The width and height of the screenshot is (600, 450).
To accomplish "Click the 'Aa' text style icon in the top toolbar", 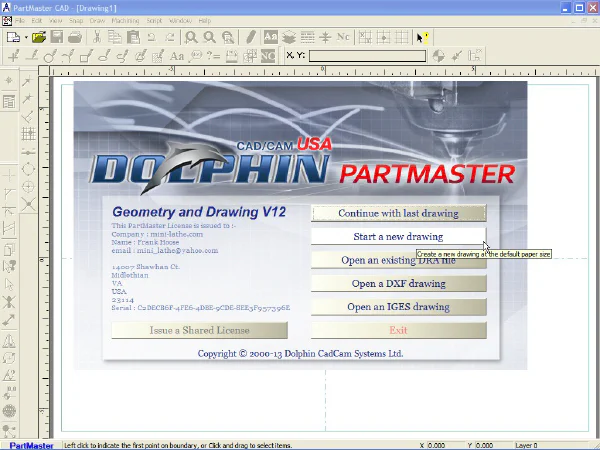I will pyautogui.click(x=271, y=37).
